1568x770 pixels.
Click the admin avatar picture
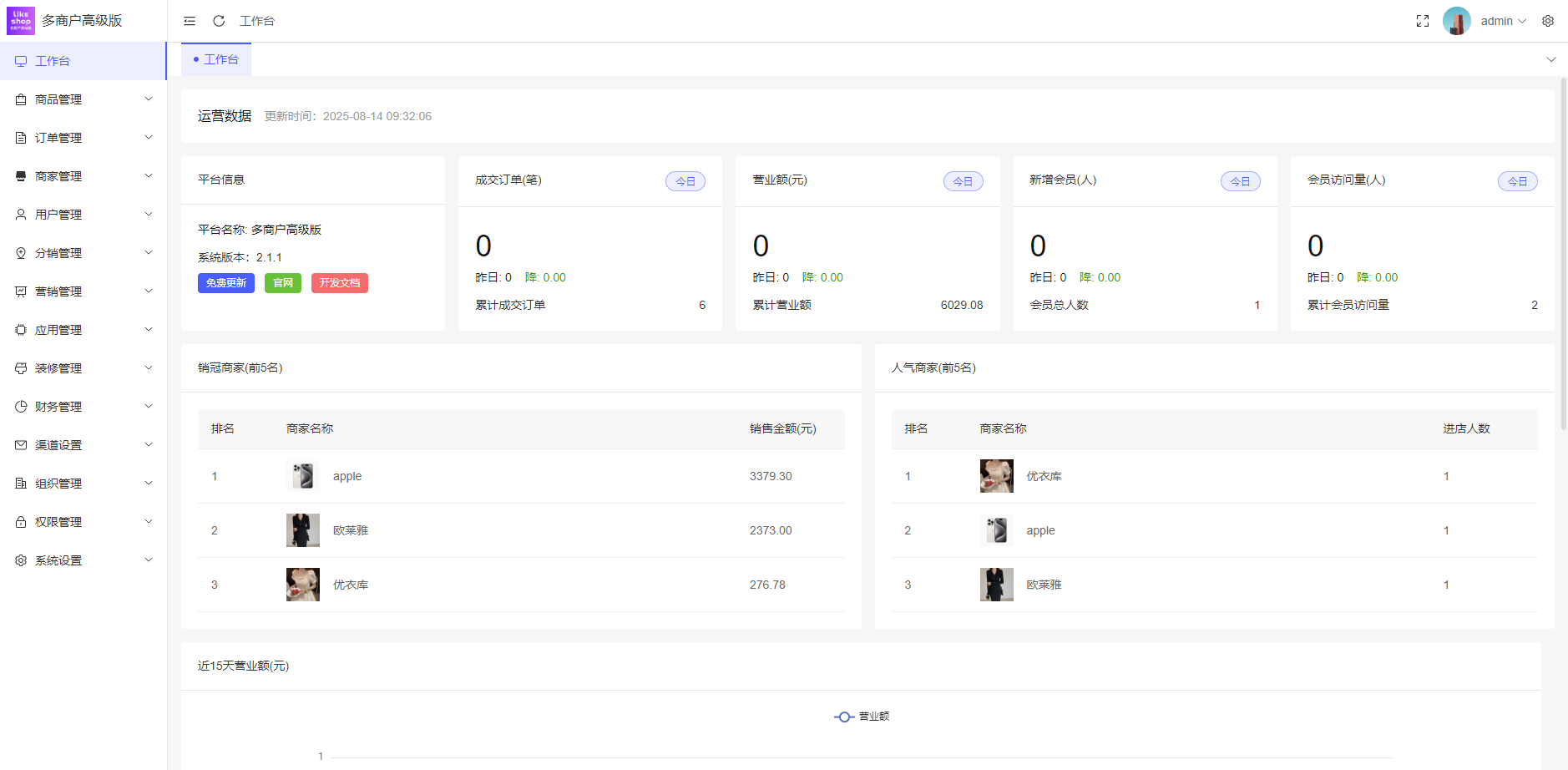click(x=1456, y=21)
